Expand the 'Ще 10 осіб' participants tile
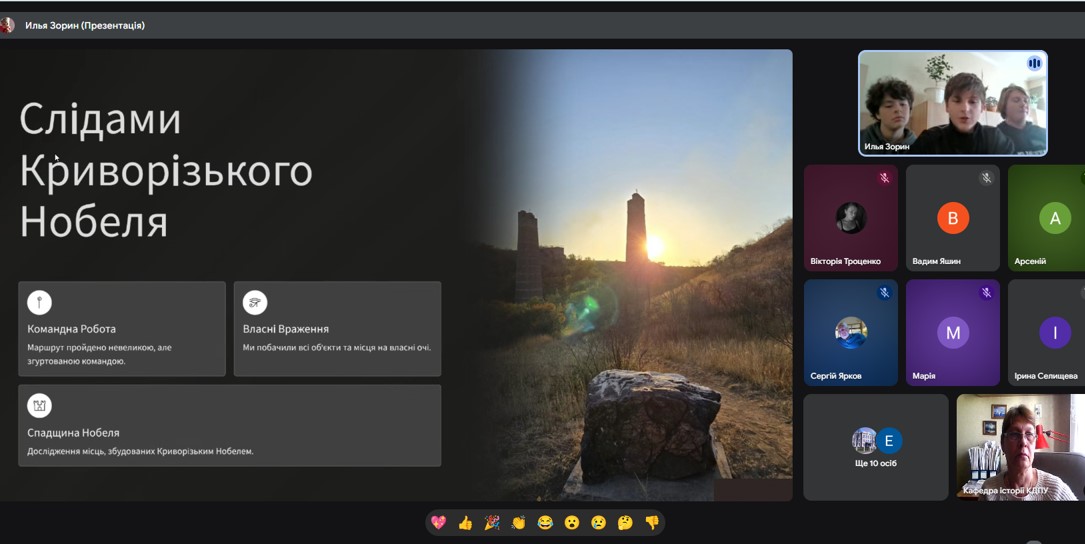 (876, 446)
